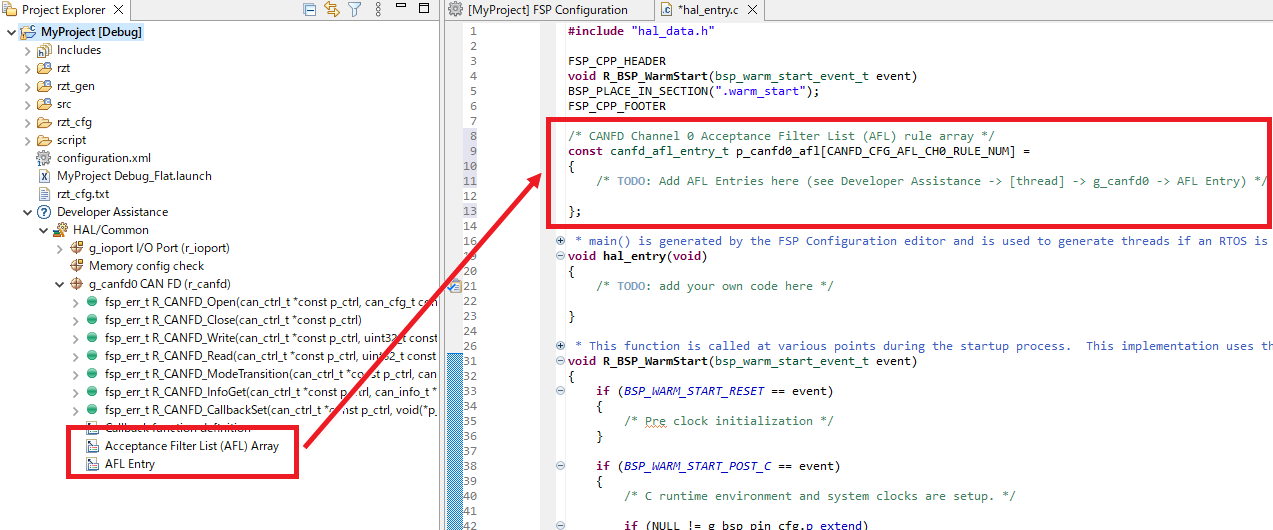Switch to [MyProject] FSP Configuration tab

tap(547, 10)
